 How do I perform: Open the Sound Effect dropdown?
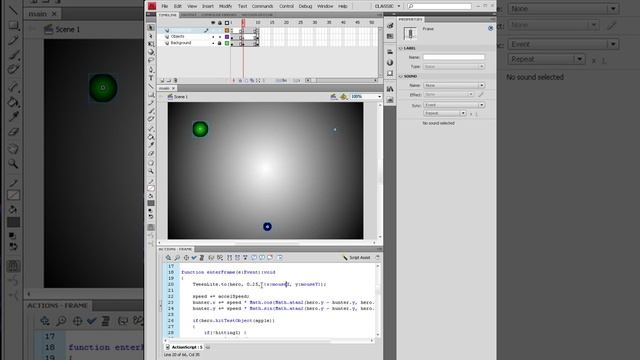click(449, 94)
